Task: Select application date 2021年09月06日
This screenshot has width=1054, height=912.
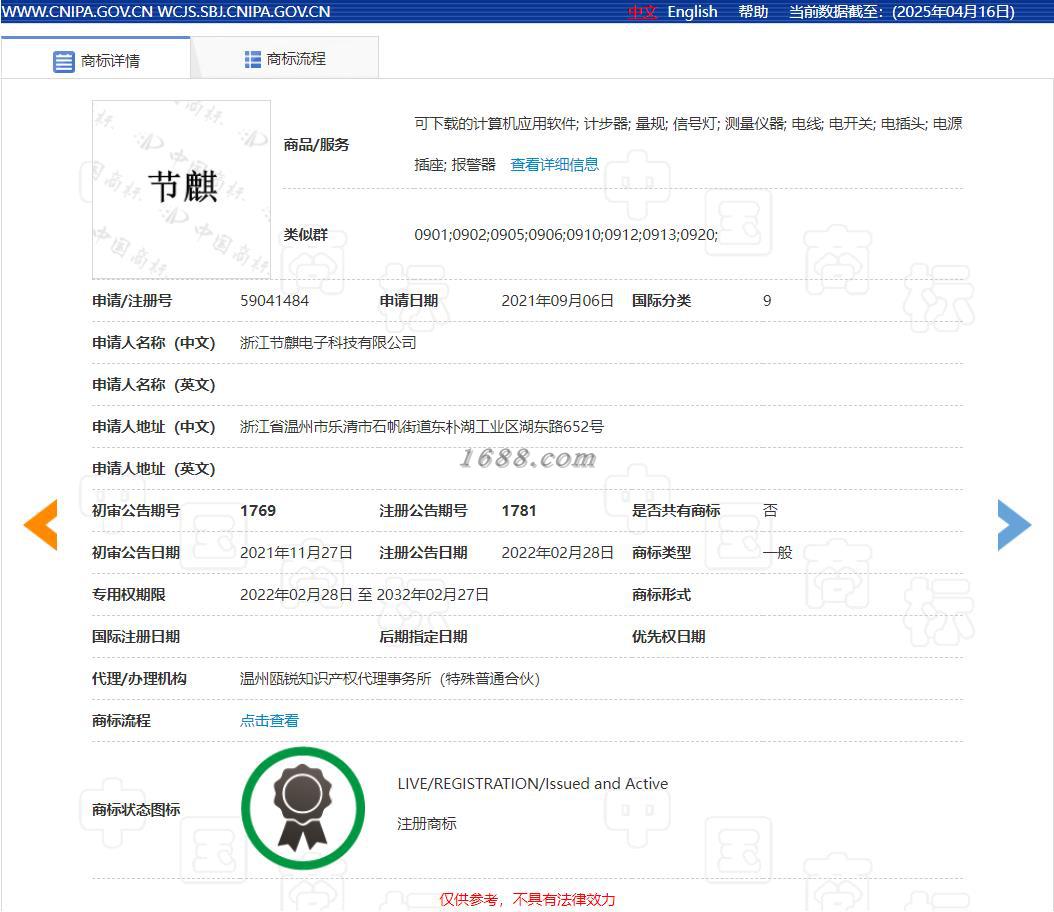Action: click(x=557, y=300)
